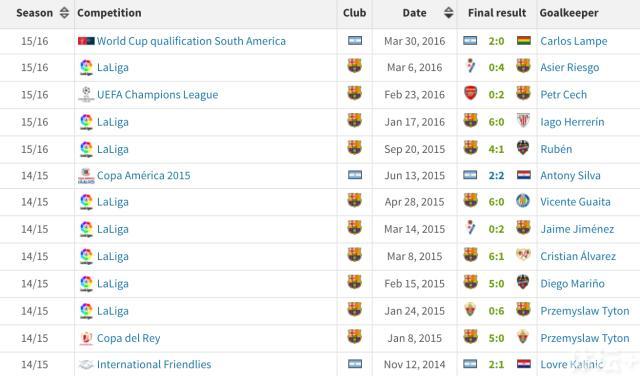
Task: Click the Argentina flag in Club column, Copa América row
Action: click(x=355, y=175)
